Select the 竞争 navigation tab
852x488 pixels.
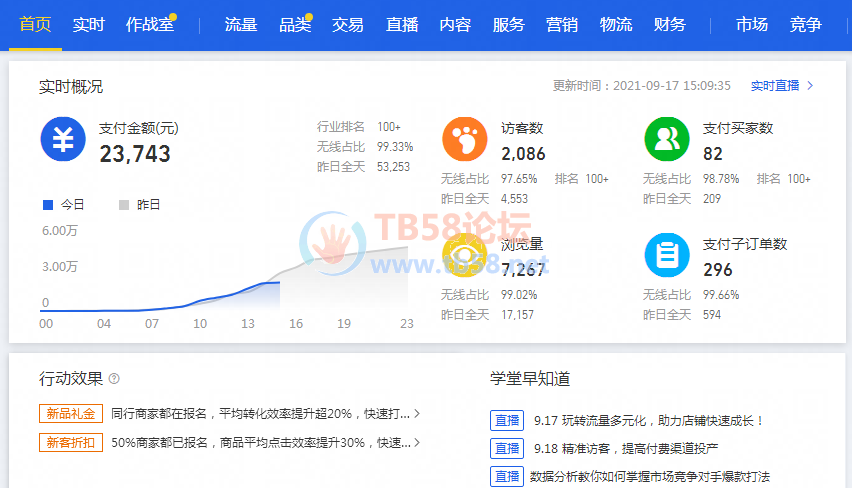805,25
